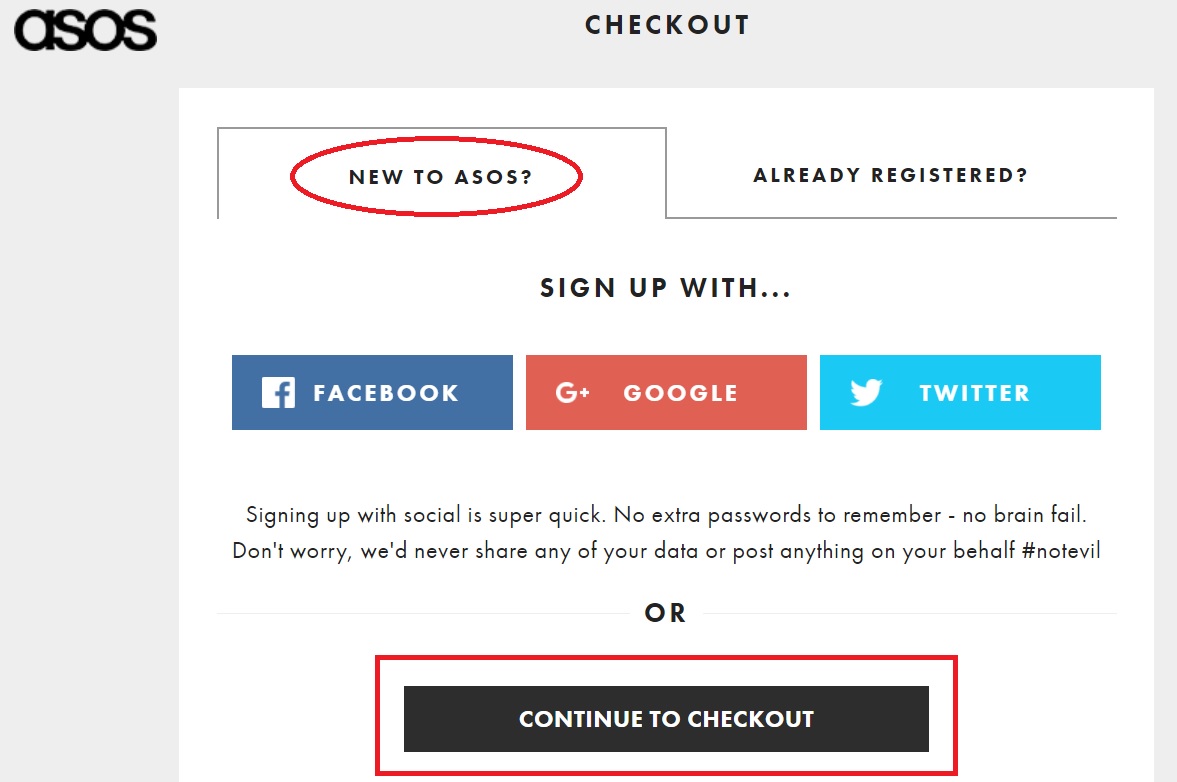Click the Twitter bird icon
This screenshot has height=782, width=1177.
click(866, 392)
